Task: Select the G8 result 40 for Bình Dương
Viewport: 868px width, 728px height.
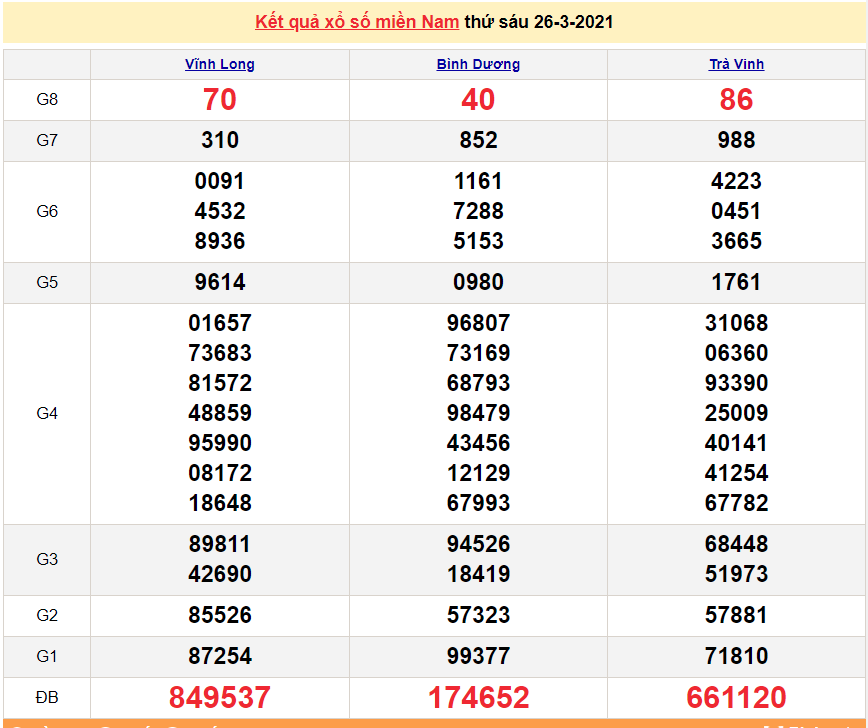Action: 478,100
